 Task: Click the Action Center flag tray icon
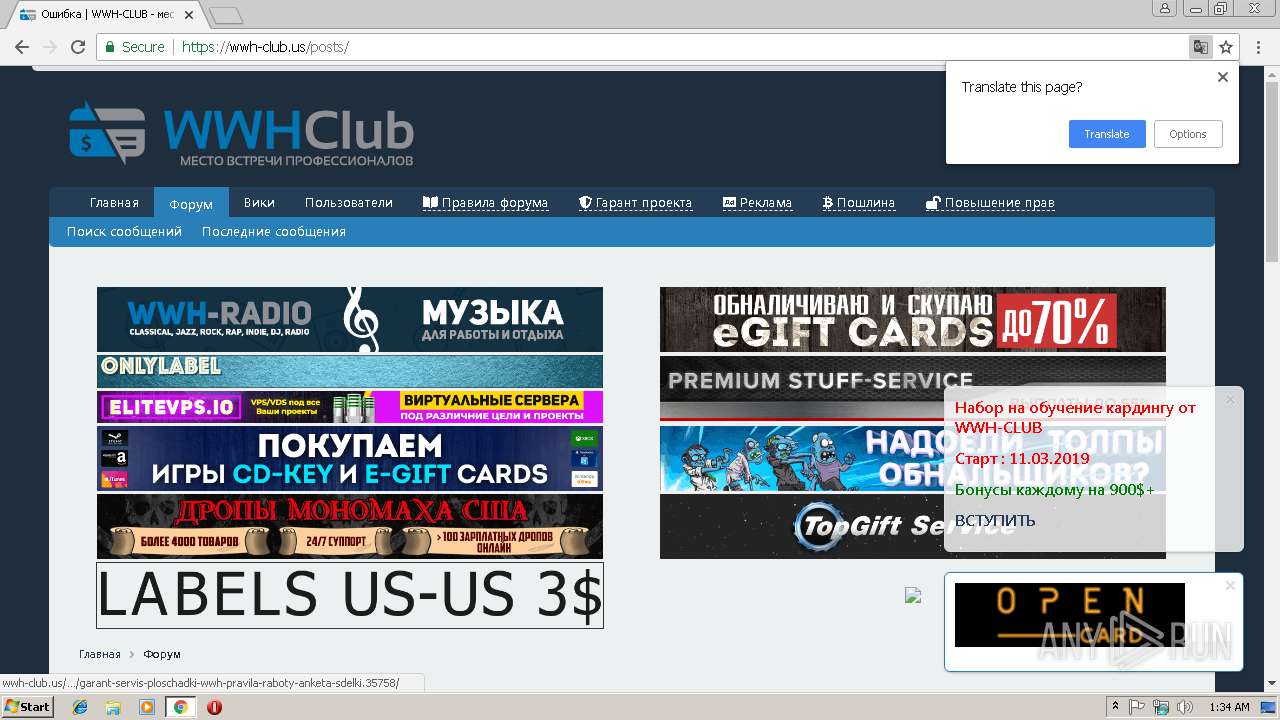click(1137, 707)
